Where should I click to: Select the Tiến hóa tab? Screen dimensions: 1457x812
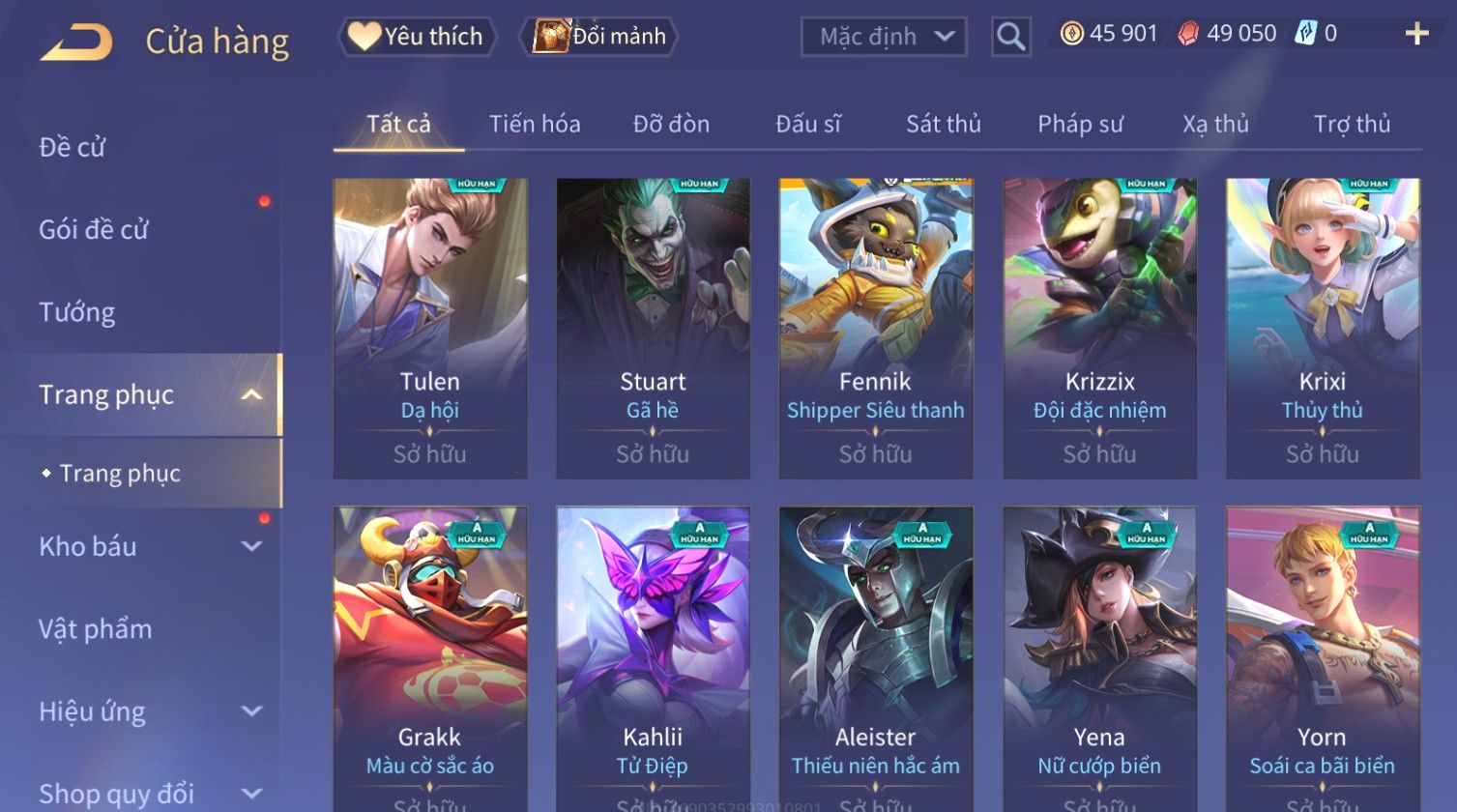(x=534, y=124)
